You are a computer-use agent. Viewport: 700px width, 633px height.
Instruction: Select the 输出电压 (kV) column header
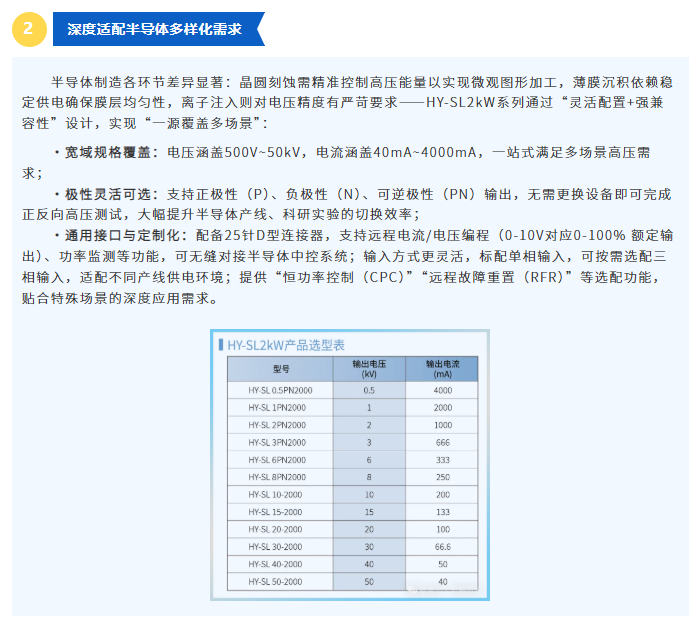(x=368, y=369)
